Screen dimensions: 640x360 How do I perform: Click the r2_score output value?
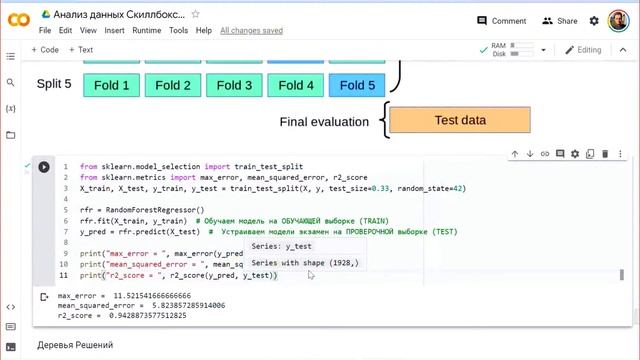(x=147, y=316)
